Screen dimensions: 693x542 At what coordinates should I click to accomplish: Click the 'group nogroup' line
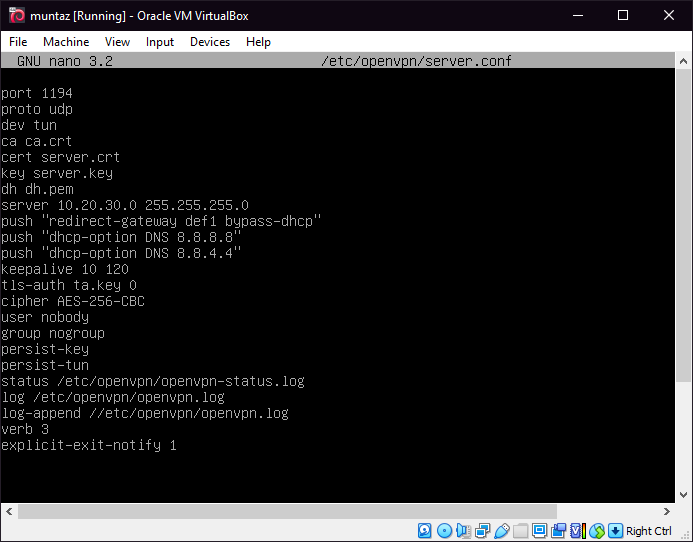click(53, 333)
